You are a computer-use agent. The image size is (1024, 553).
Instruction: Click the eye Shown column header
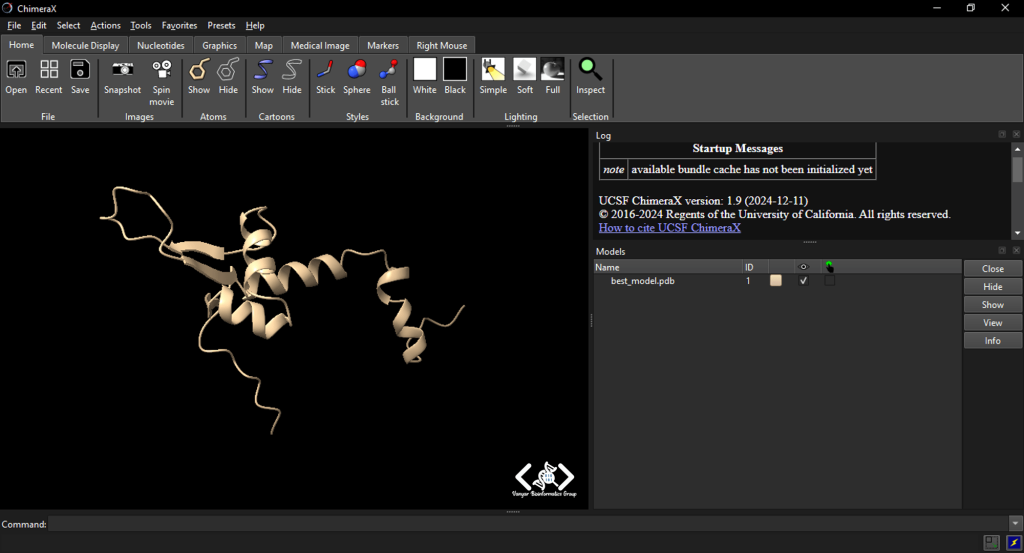coord(803,266)
